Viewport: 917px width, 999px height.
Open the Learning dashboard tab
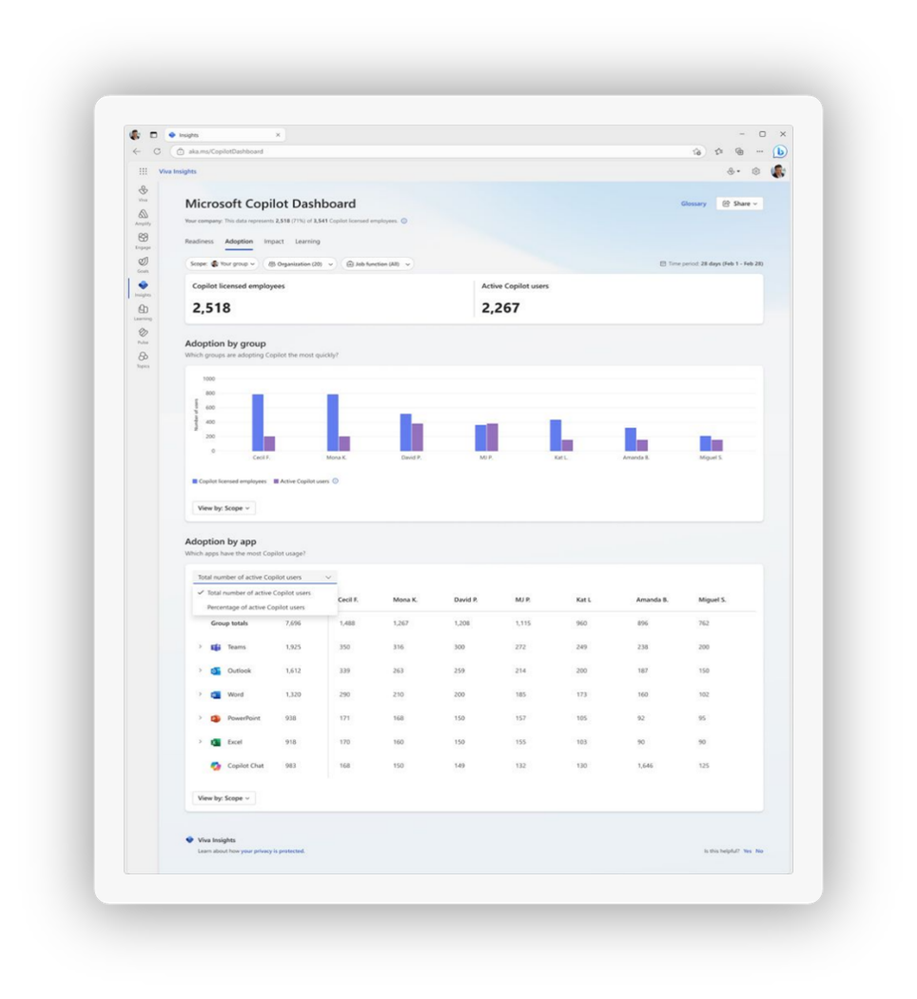[x=308, y=241]
